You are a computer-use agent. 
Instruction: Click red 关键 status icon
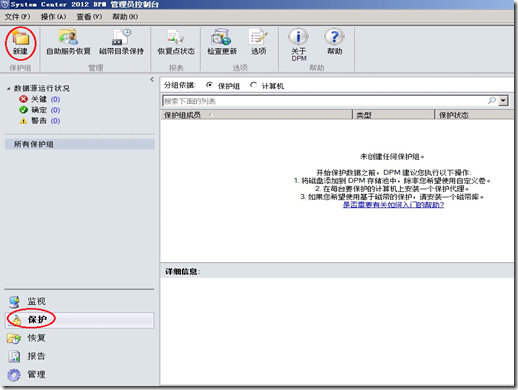(23, 99)
